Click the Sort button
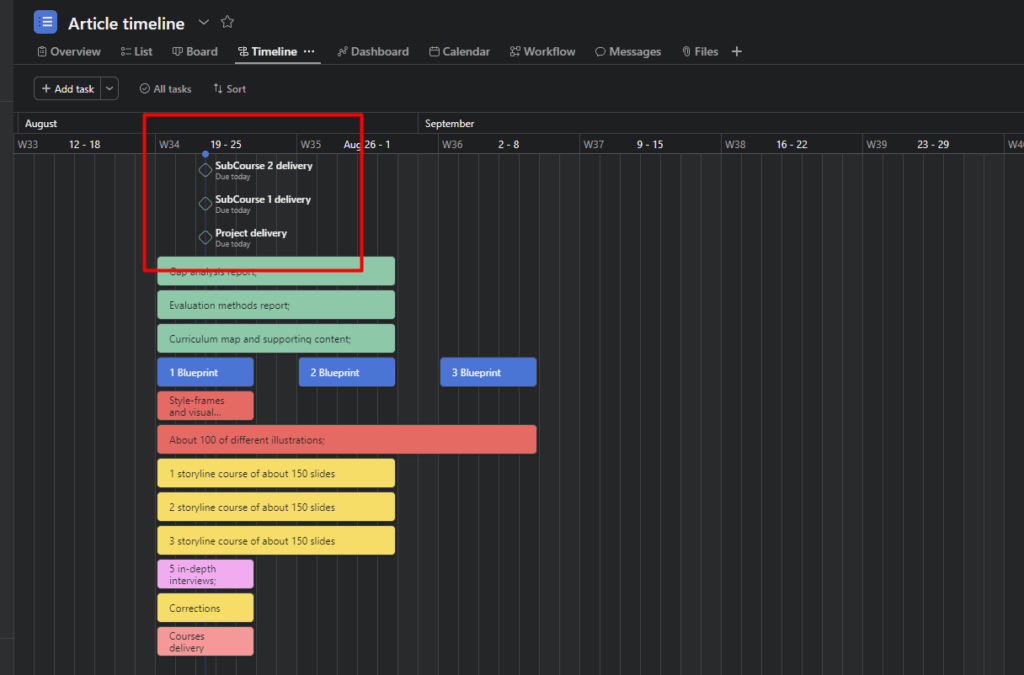This screenshot has height=675, width=1024. 229,89
